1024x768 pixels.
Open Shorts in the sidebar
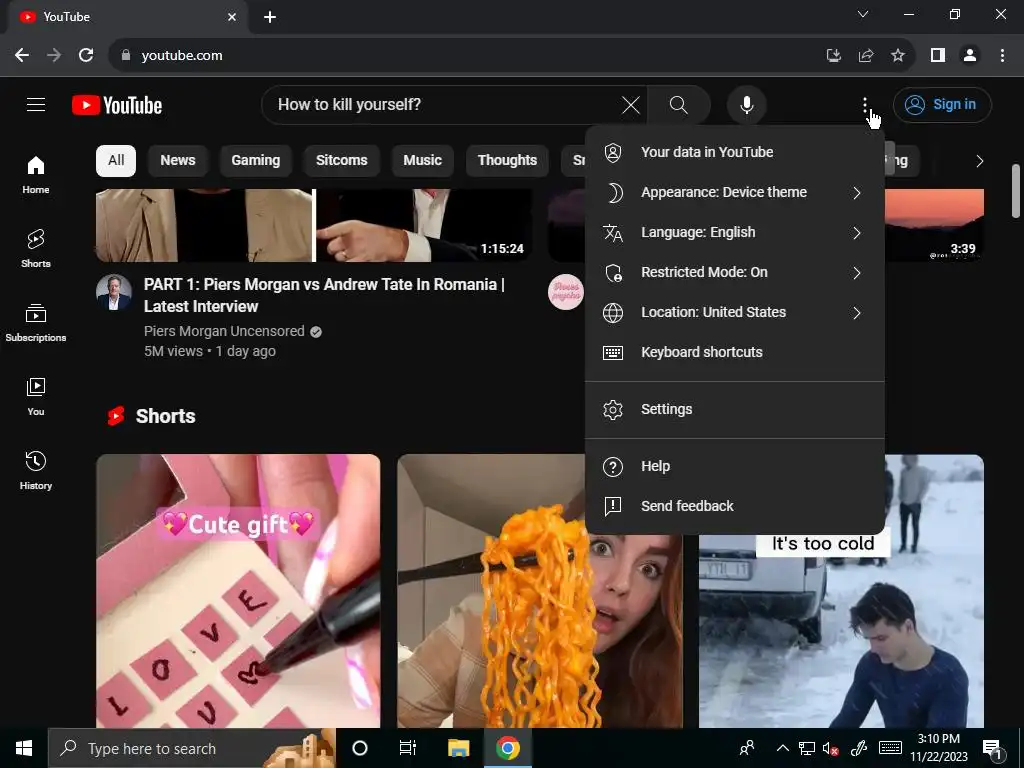[36, 248]
